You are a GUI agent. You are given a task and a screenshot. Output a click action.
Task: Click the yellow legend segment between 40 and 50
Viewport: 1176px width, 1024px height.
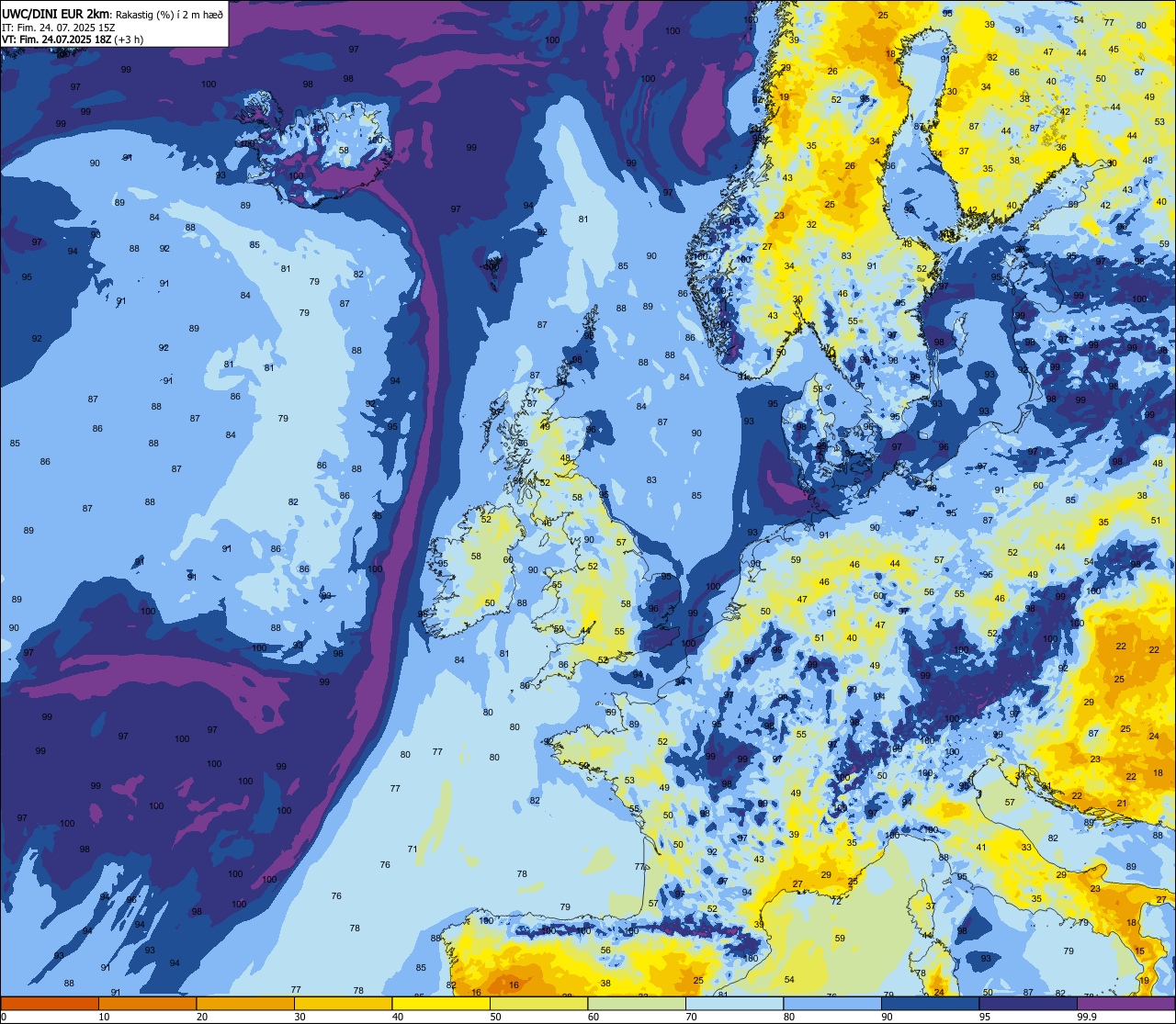click(x=441, y=1003)
